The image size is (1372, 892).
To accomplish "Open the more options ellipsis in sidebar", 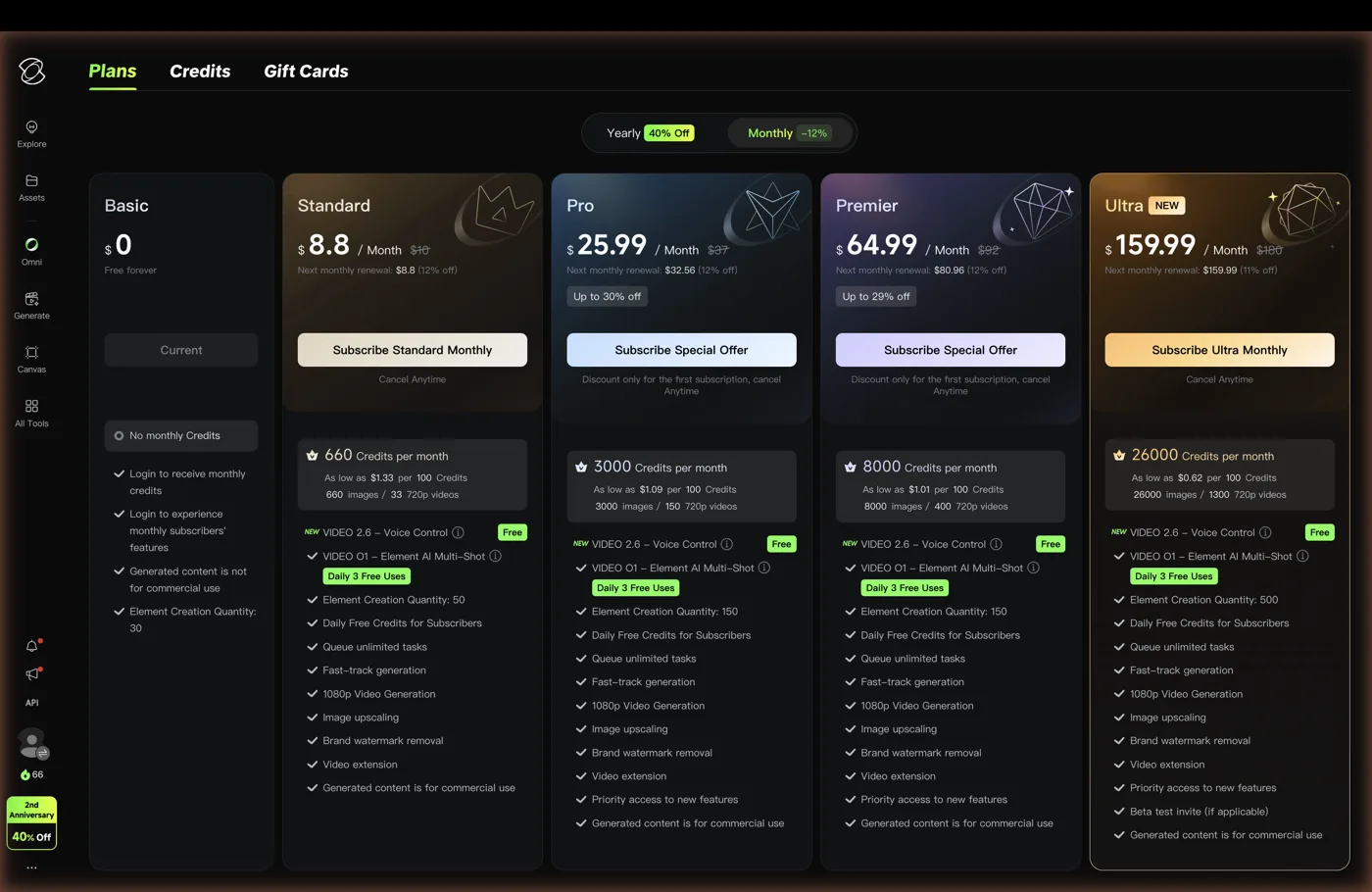I will [x=31, y=867].
